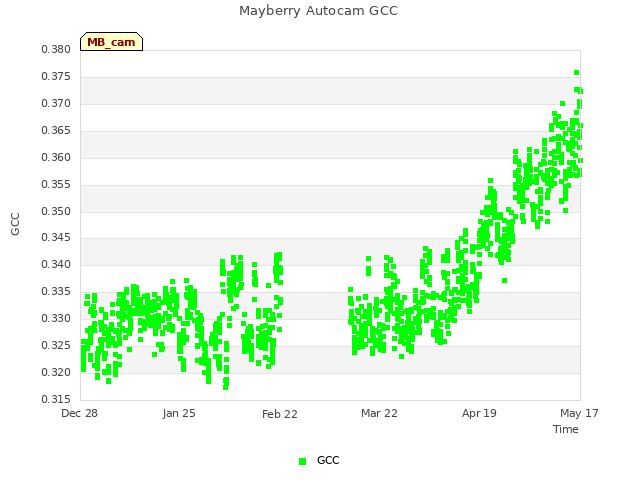
Task: Click the y-axis value 0.370
Action: [x=56, y=103]
